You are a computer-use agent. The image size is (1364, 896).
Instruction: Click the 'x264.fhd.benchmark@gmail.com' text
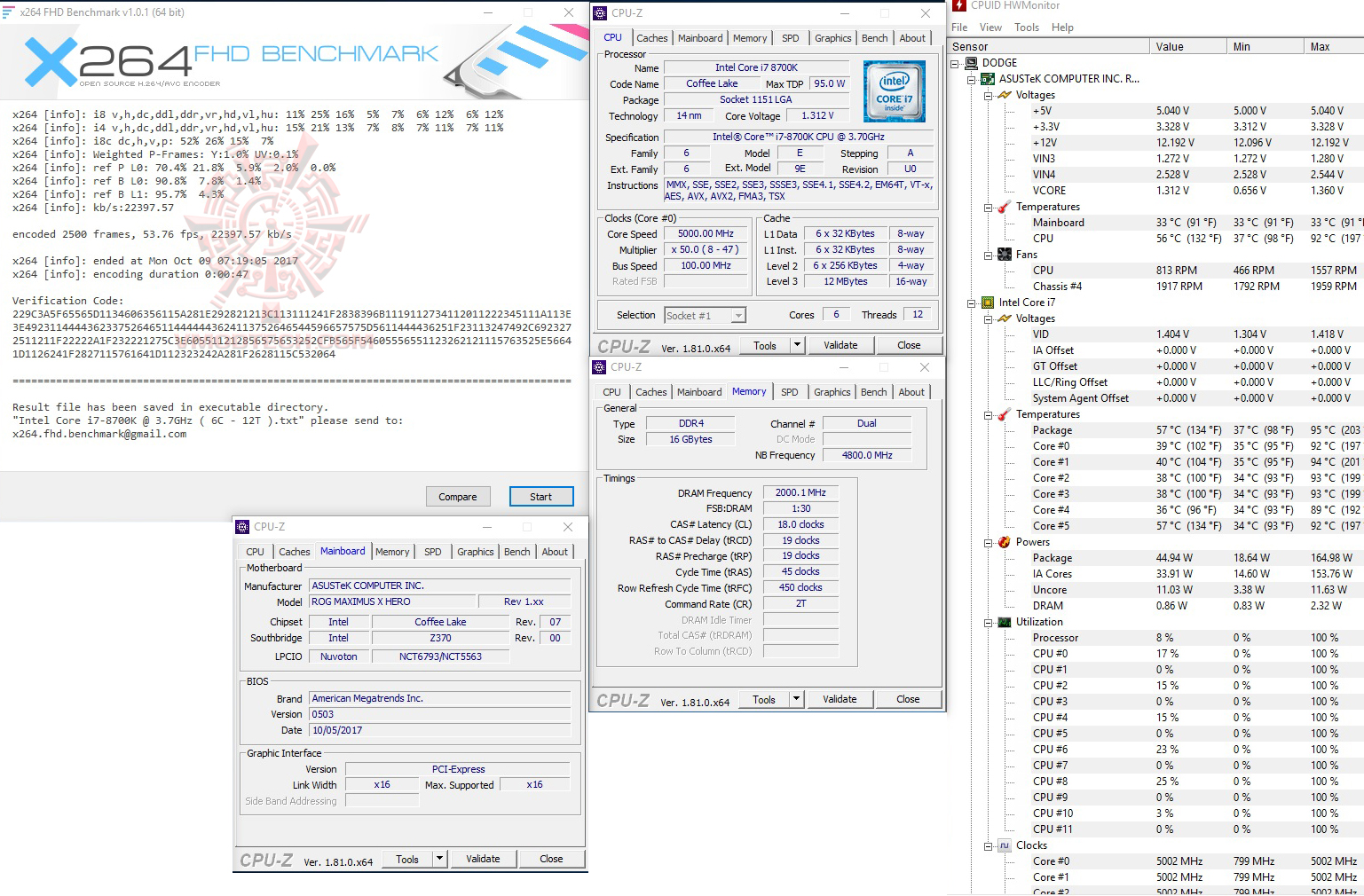99,434
